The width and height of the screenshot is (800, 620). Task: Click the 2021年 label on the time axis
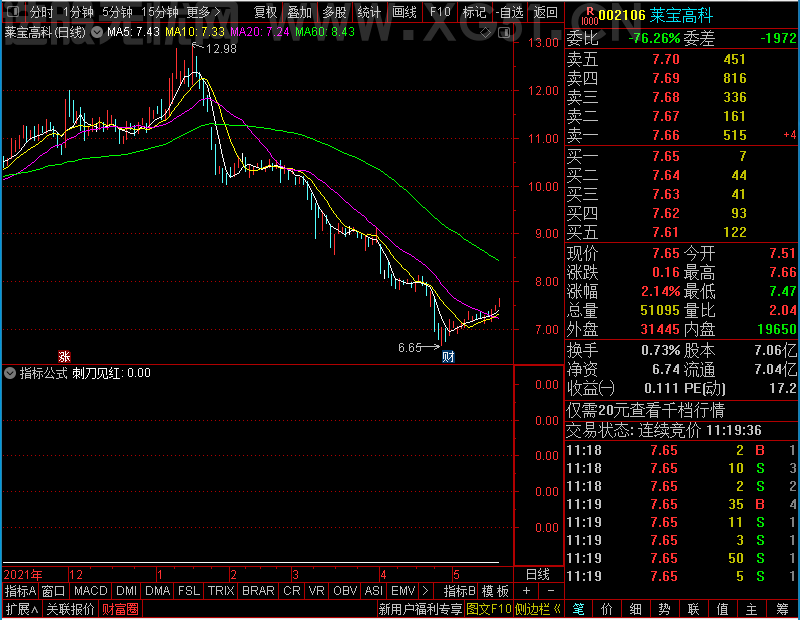tap(23, 575)
